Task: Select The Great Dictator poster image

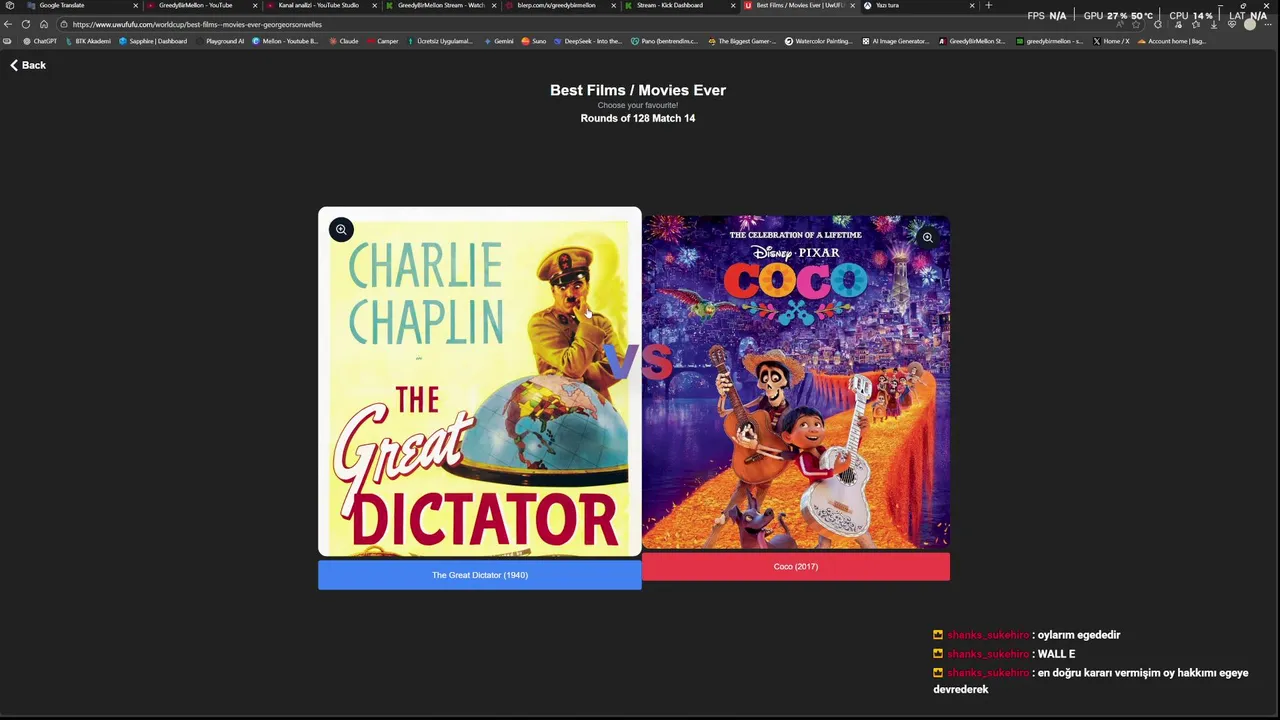Action: click(x=480, y=381)
